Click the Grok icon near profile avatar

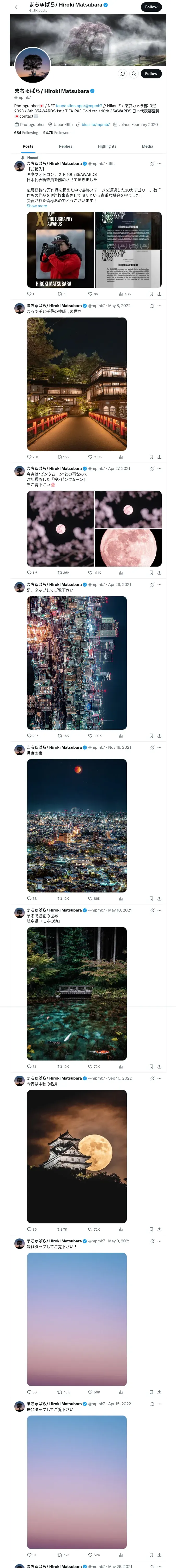(123, 74)
